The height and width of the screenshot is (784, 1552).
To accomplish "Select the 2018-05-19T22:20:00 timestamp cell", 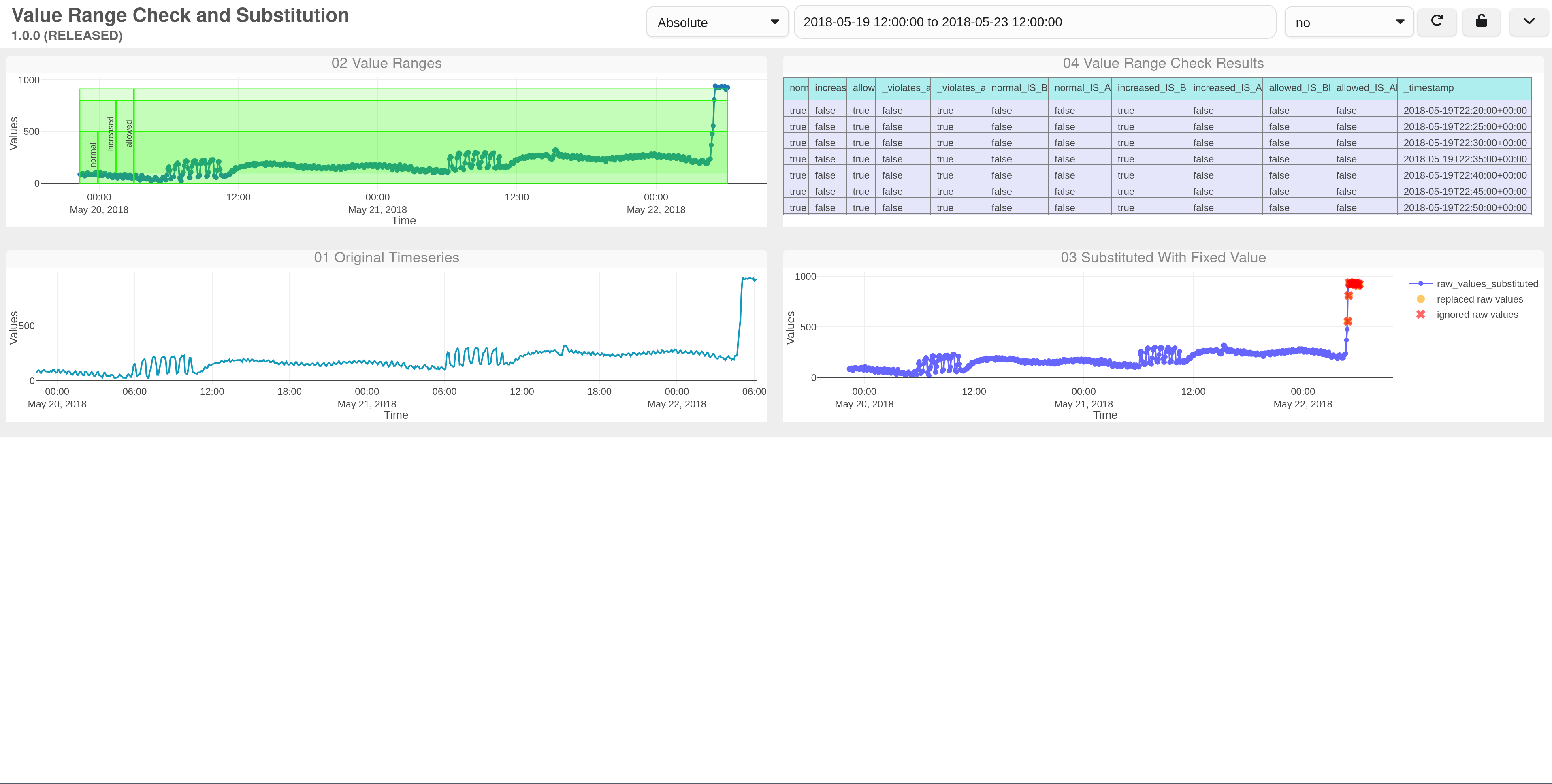I will (1465, 110).
